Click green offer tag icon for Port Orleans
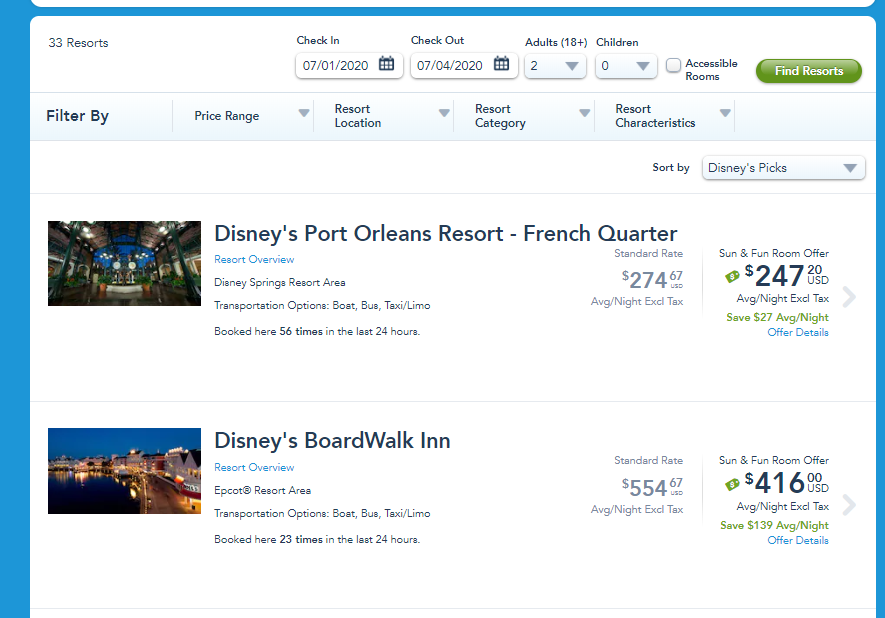This screenshot has width=885, height=618. (732, 277)
